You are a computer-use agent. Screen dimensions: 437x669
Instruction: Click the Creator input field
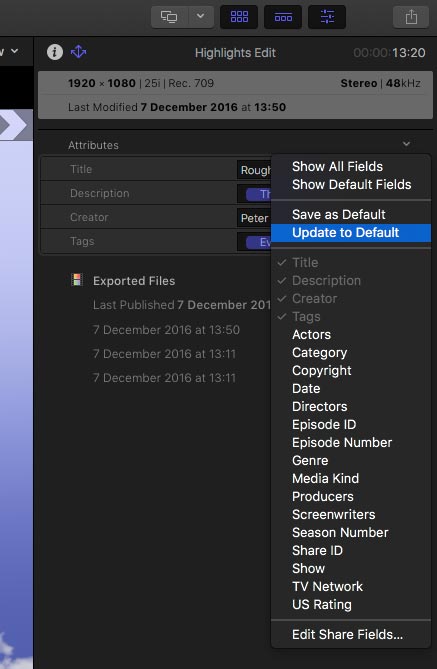pyautogui.click(x=254, y=218)
